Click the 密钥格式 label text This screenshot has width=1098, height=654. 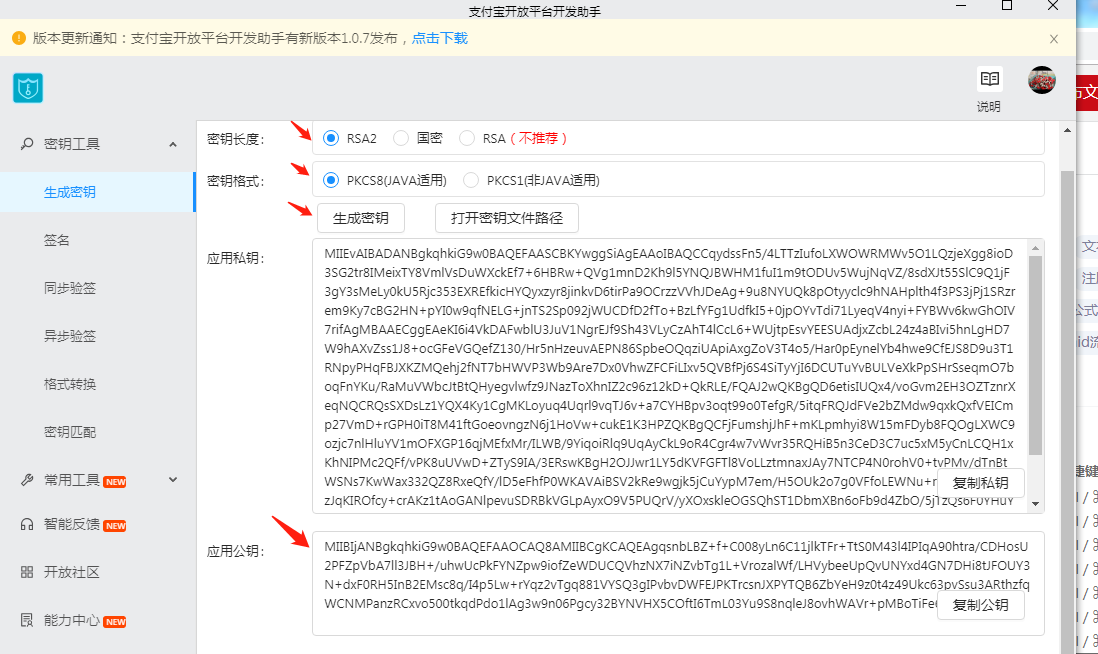point(235,181)
